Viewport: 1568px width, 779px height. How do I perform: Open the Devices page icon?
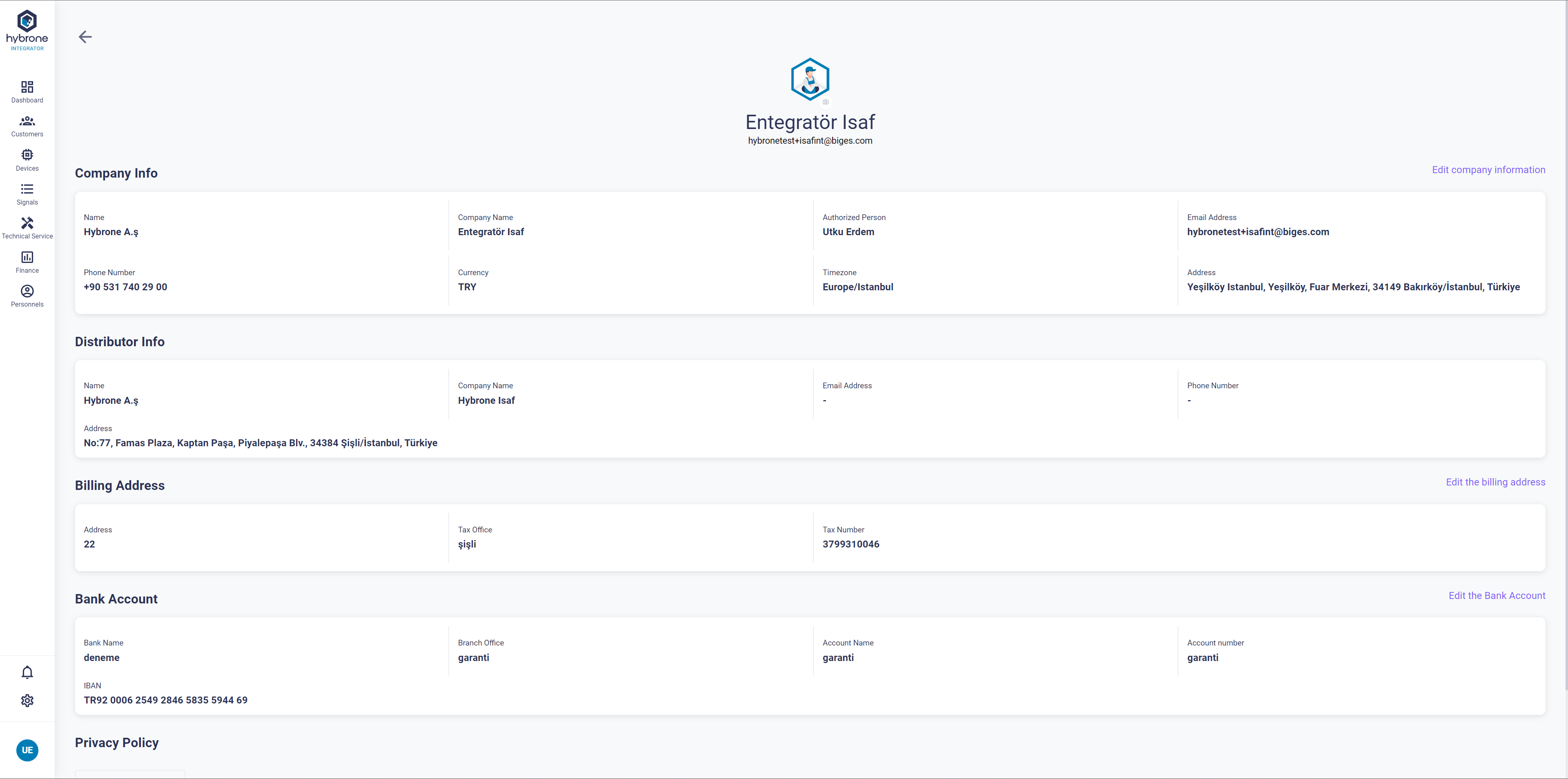pos(27,155)
